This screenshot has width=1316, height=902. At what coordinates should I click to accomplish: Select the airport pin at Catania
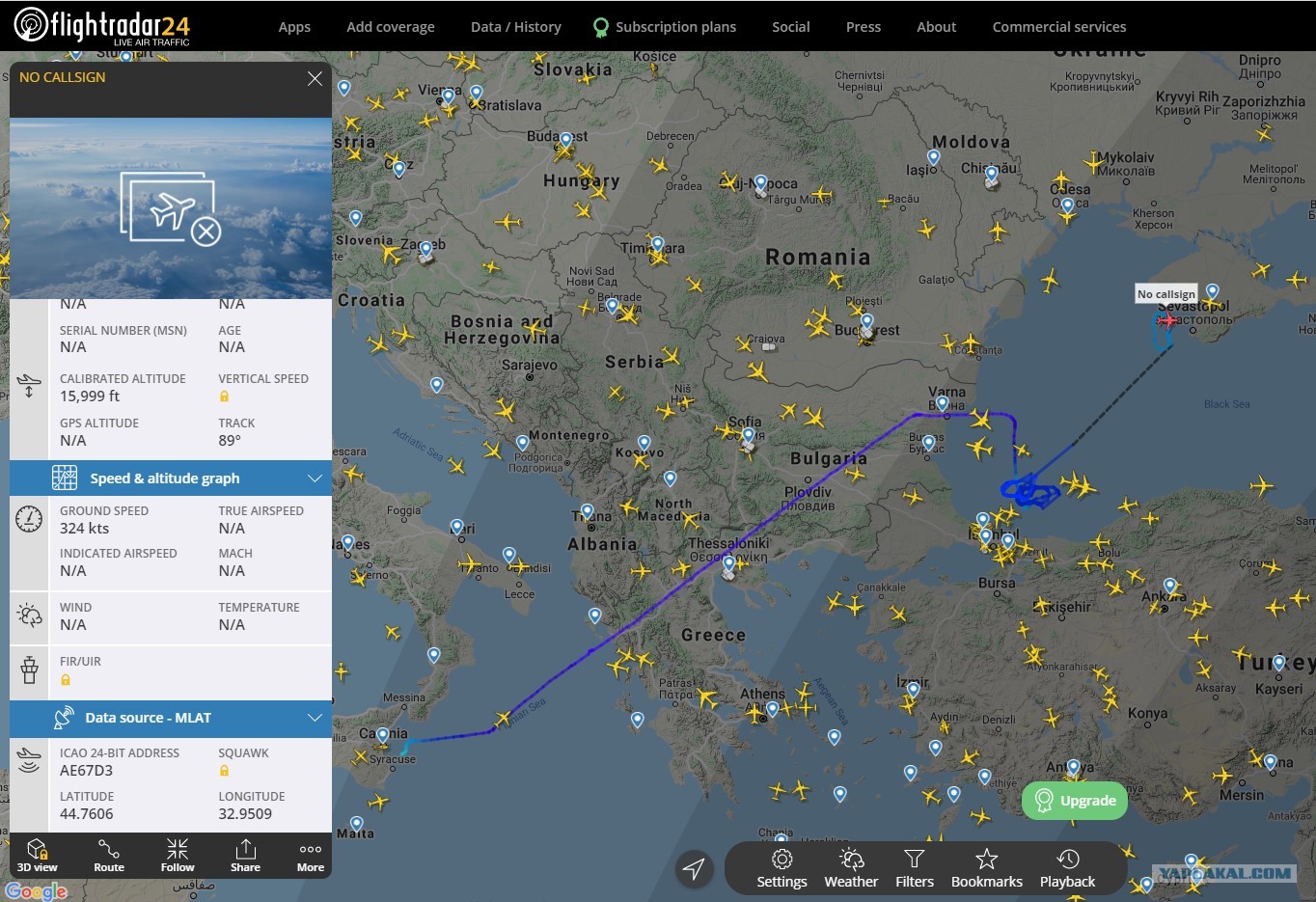pos(383,736)
